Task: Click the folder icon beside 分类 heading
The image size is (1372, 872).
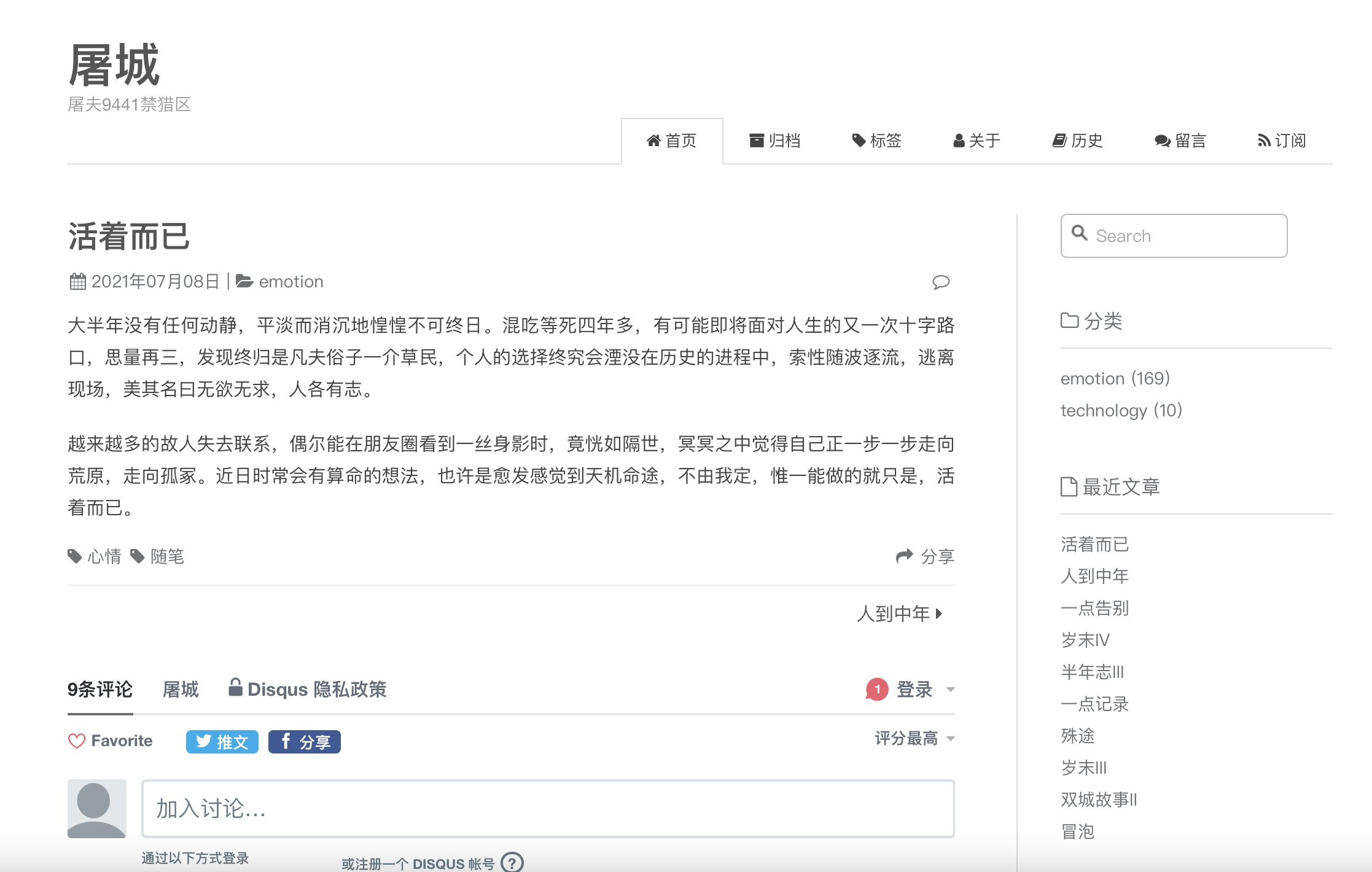Action: coord(1069,320)
